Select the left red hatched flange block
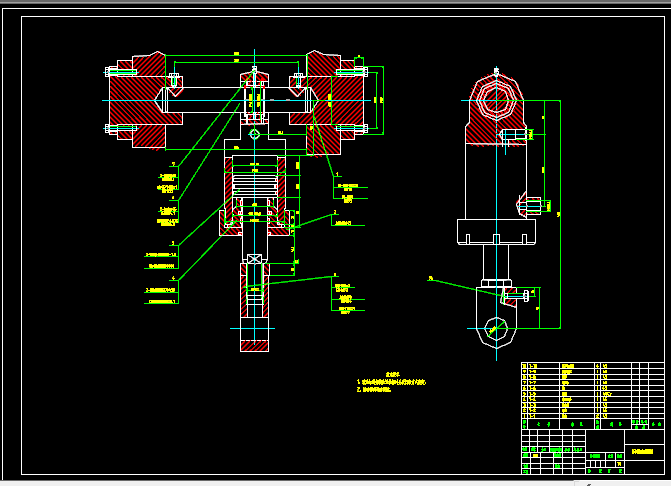This screenshot has width=671, height=486. (137, 101)
